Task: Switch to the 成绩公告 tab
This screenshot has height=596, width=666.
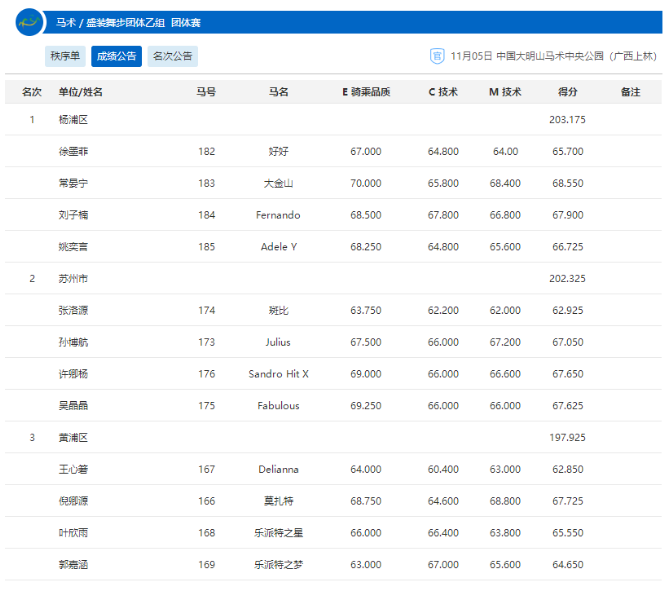Action: pyautogui.click(x=116, y=57)
